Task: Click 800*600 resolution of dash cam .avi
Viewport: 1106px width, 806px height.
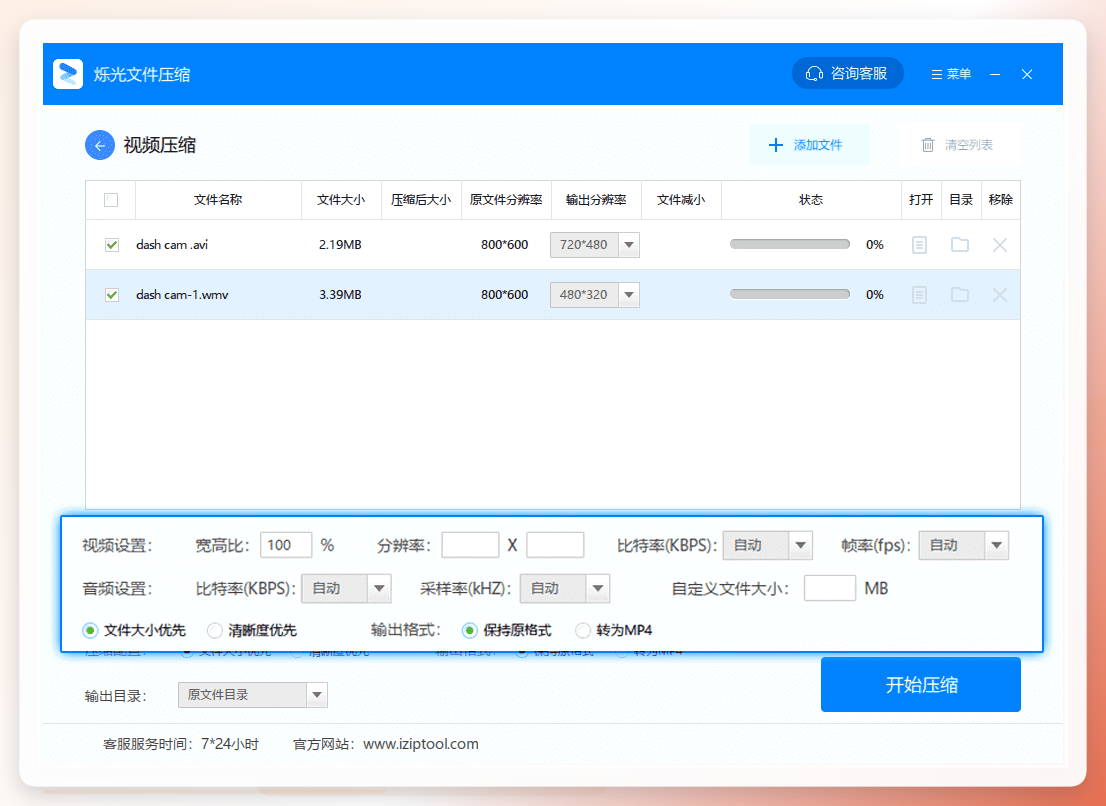Action: tap(504, 245)
